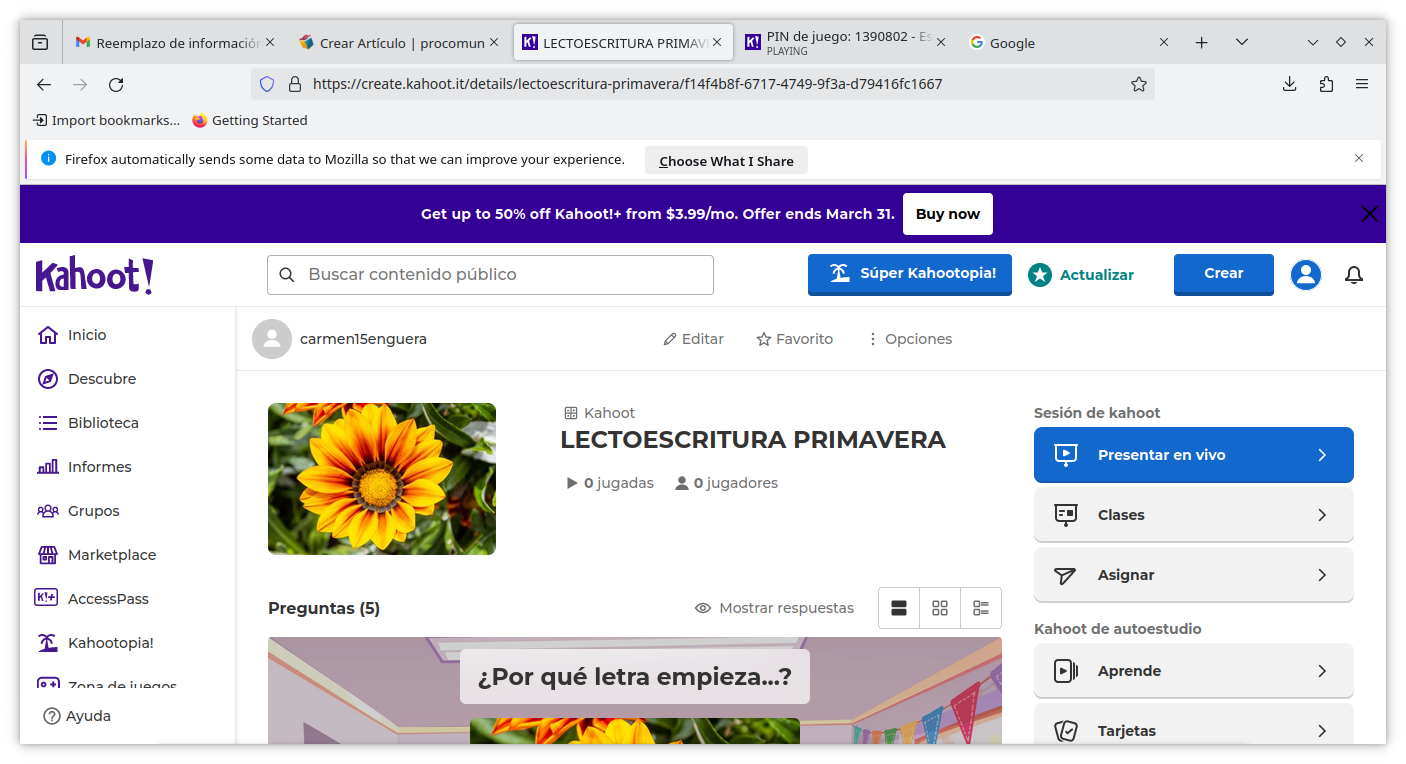Select the Descubre compass icon
Screen dimensions: 1406x764
[x=47, y=378]
